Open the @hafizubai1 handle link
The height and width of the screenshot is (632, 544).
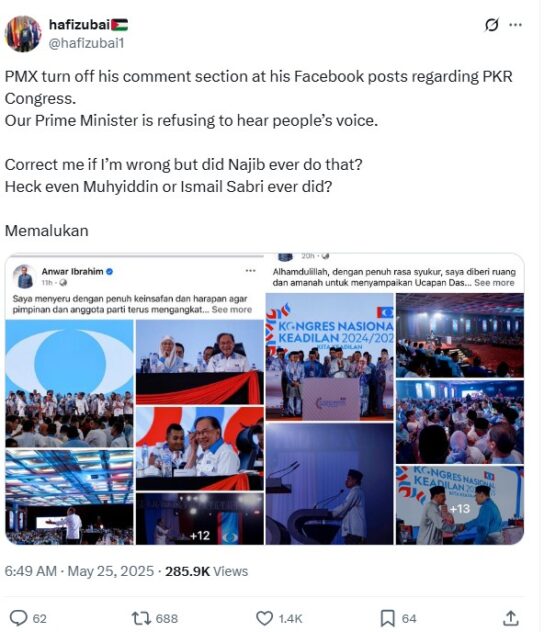click(x=86, y=43)
